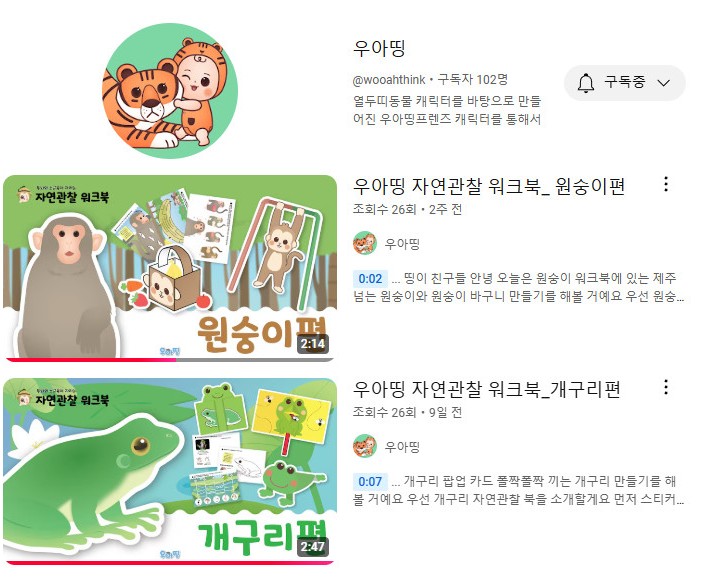Click the 우아띵 자연관찰 워크북_개구리편 title
Image resolution: width=705 pixels, height=588 pixels.
coord(486,389)
